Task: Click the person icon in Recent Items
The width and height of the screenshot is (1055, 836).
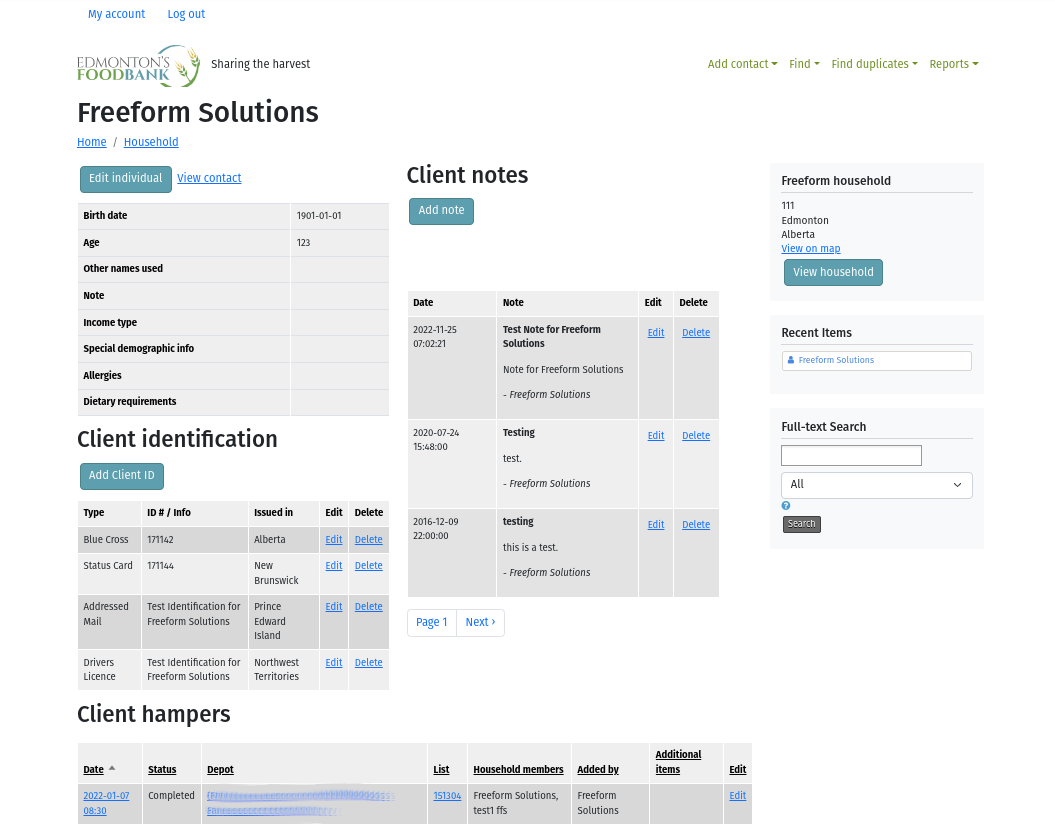Action: [x=791, y=360]
